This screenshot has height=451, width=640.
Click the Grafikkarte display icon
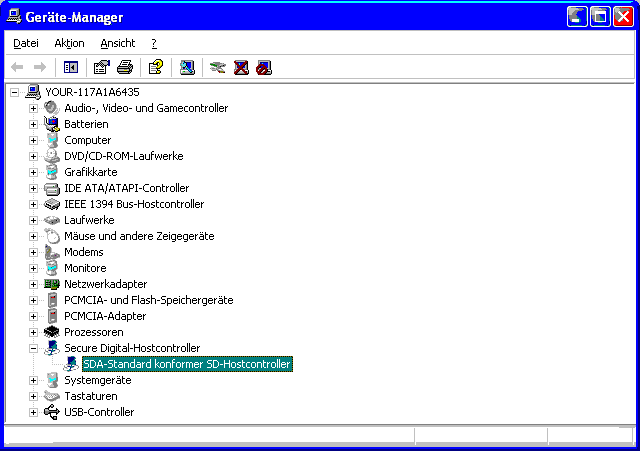click(x=52, y=172)
